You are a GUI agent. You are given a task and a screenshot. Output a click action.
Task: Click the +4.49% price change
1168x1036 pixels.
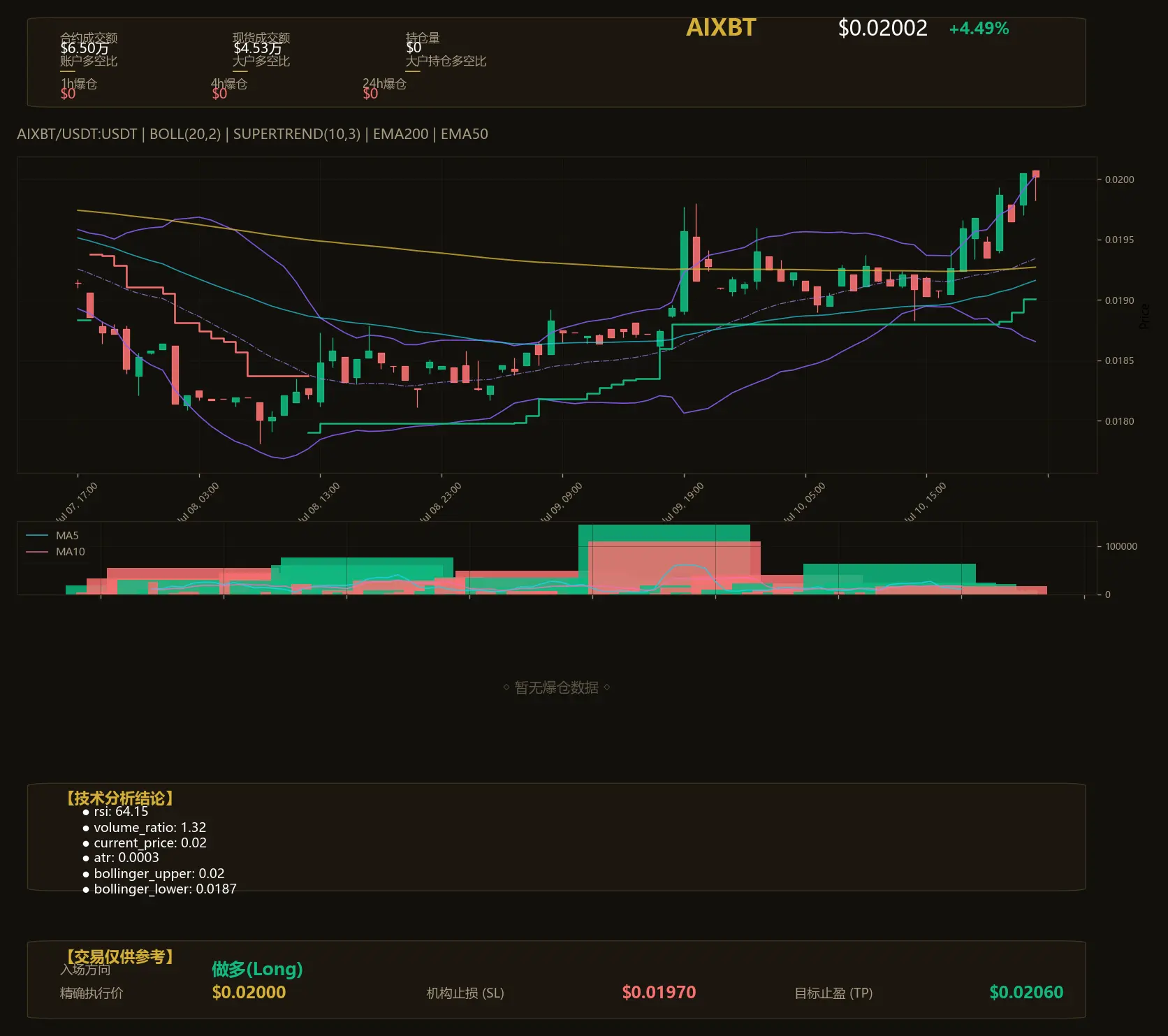[x=979, y=29]
